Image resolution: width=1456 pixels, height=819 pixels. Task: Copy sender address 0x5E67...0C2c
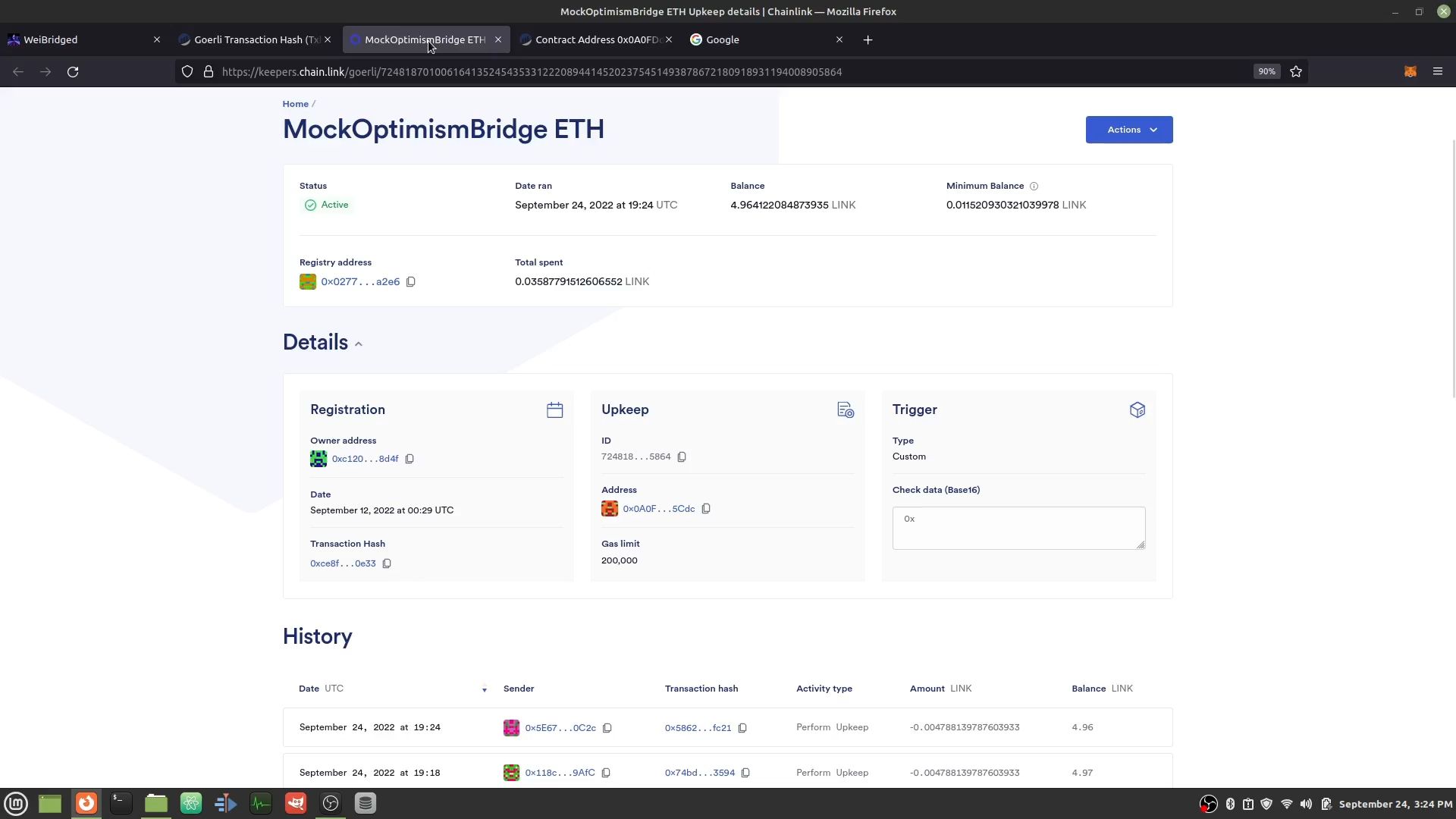coord(607,728)
